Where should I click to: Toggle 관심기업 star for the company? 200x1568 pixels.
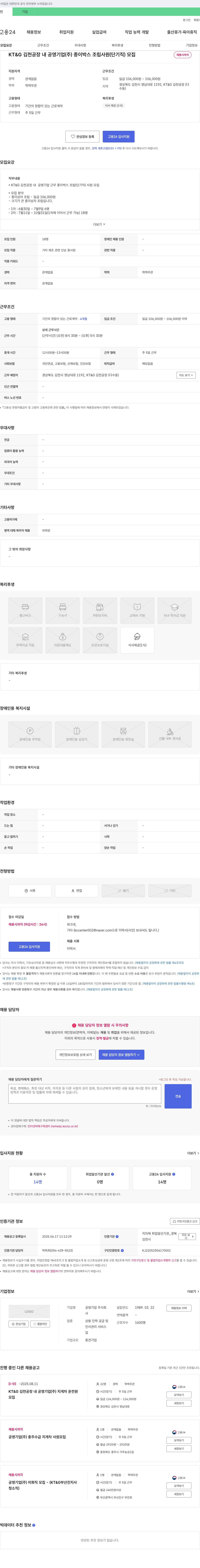pyautogui.click(x=18, y=1324)
